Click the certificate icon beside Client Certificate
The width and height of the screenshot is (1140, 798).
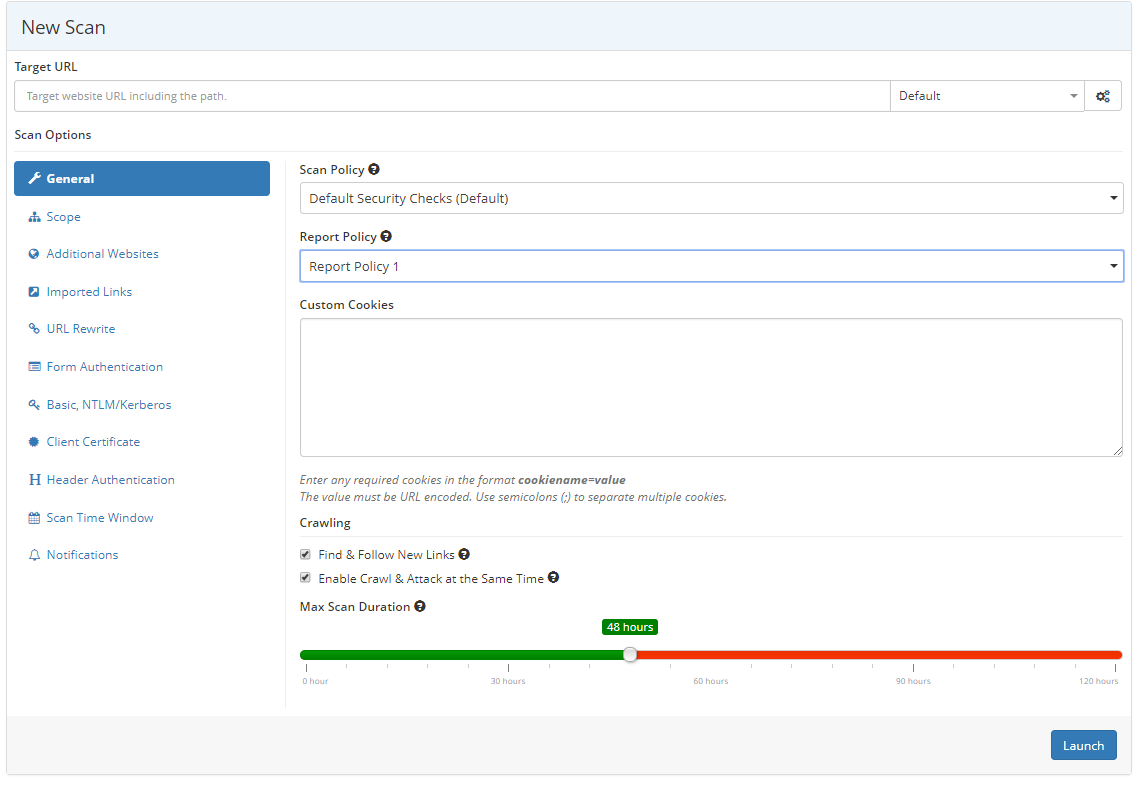pyautogui.click(x=34, y=441)
